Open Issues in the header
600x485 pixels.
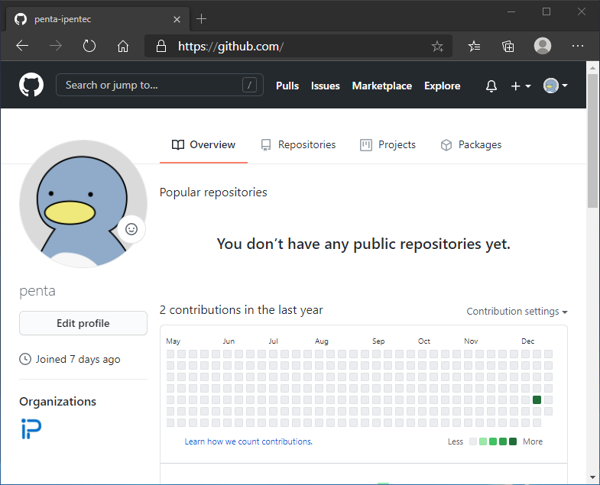(325, 86)
